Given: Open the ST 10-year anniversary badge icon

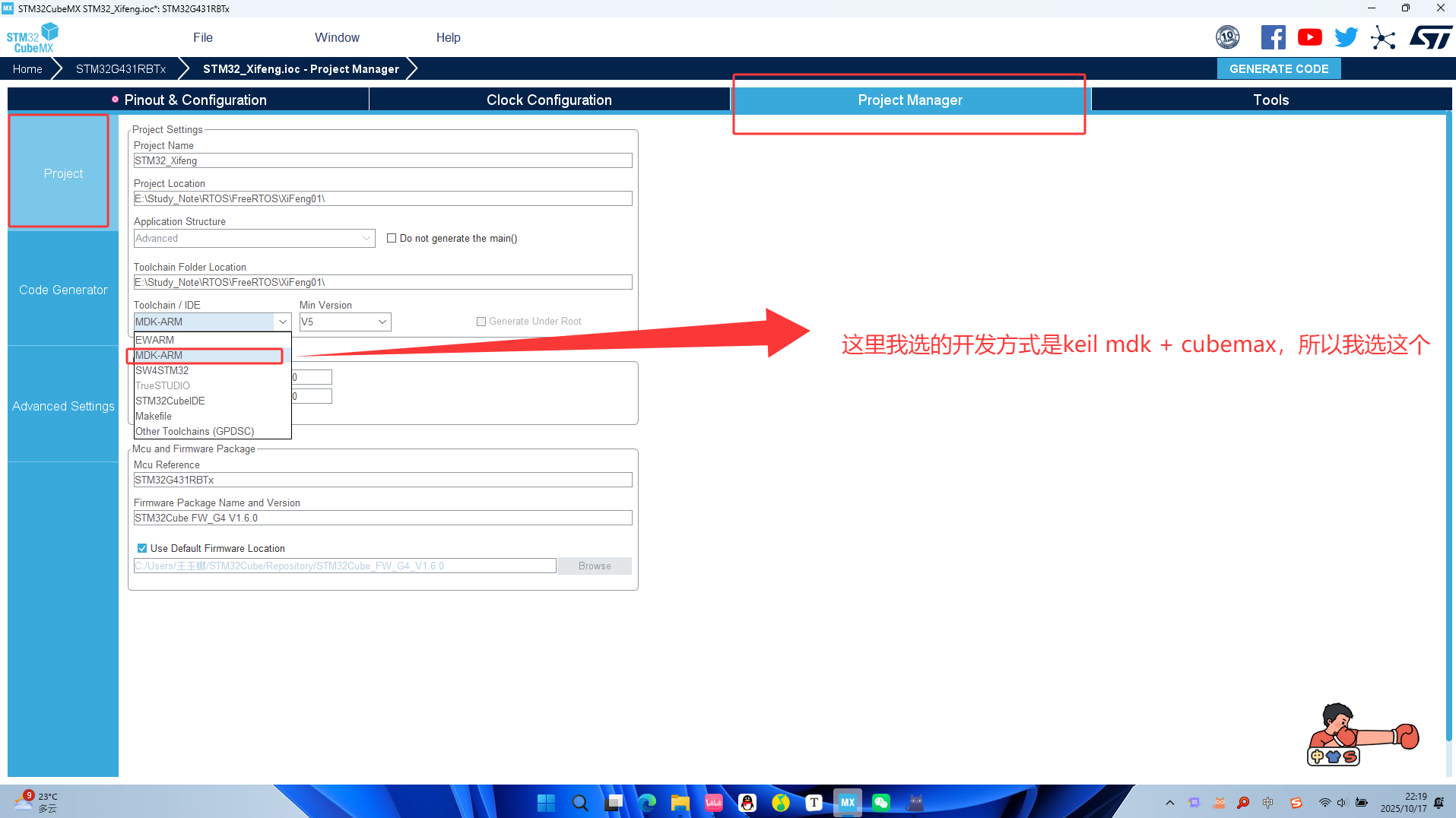Looking at the screenshot, I should pos(1227,37).
